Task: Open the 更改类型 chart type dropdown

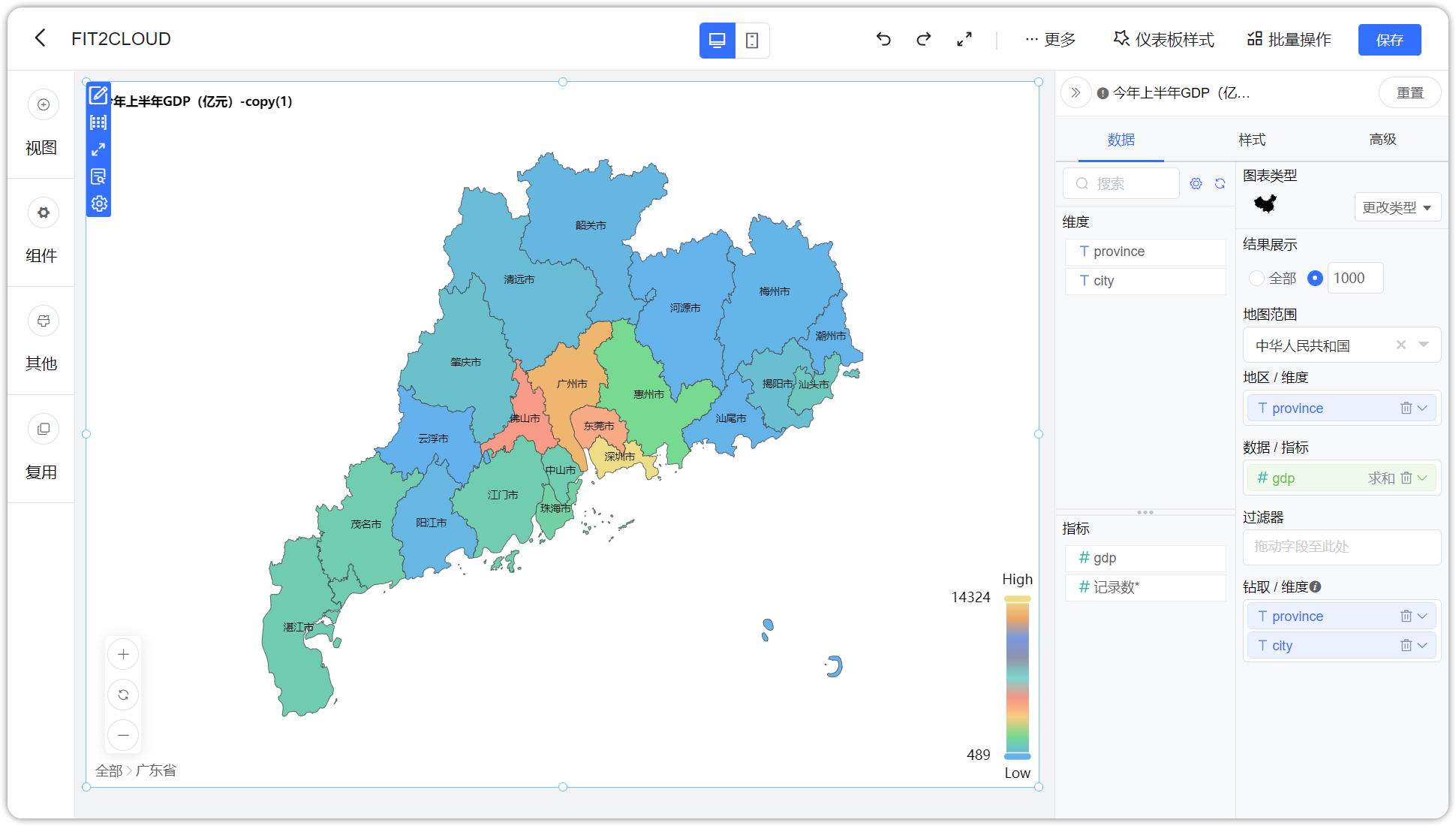Action: [1397, 207]
